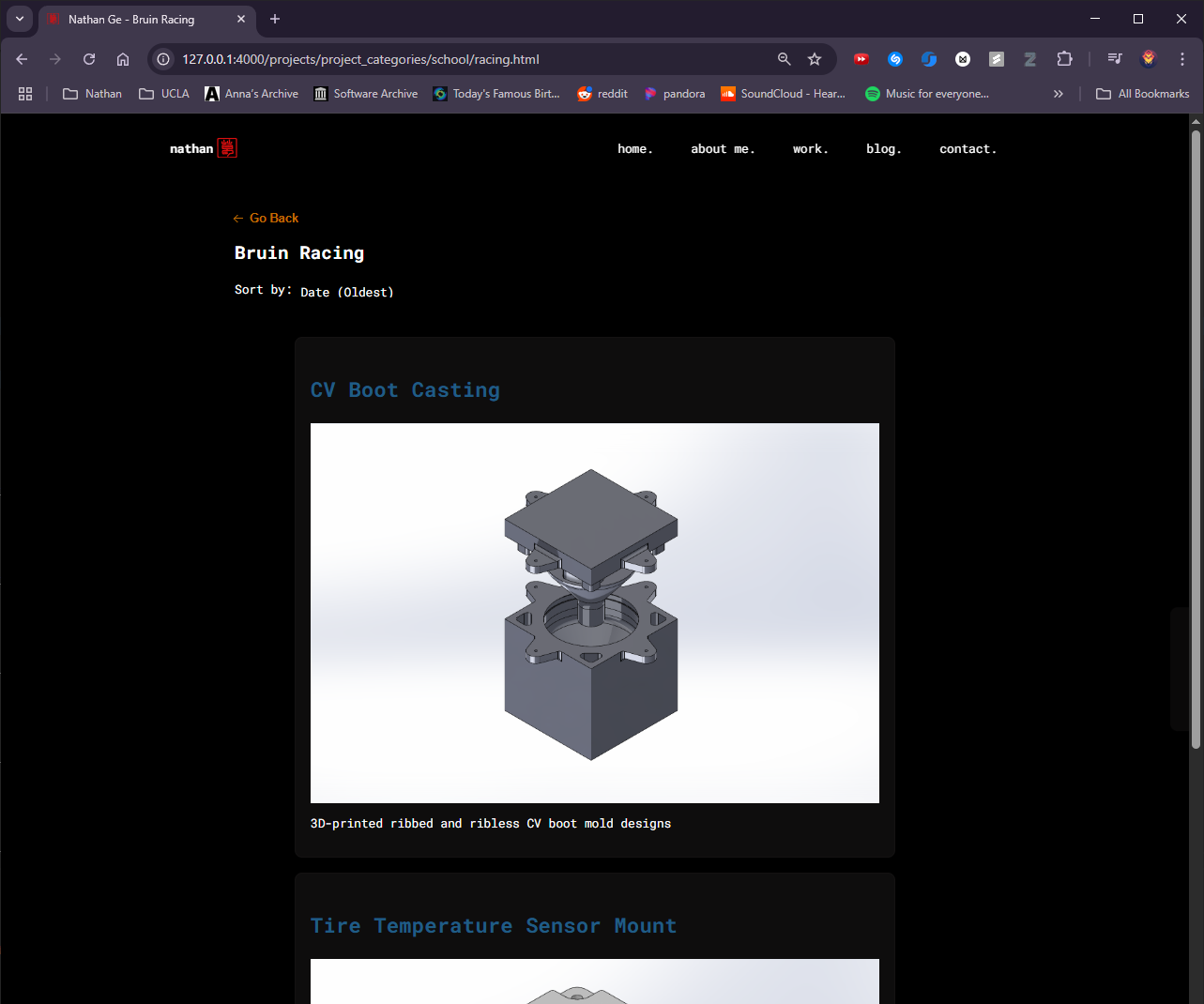Click the browser back arrow
Image resolution: width=1204 pixels, height=1004 pixels.
point(22,59)
